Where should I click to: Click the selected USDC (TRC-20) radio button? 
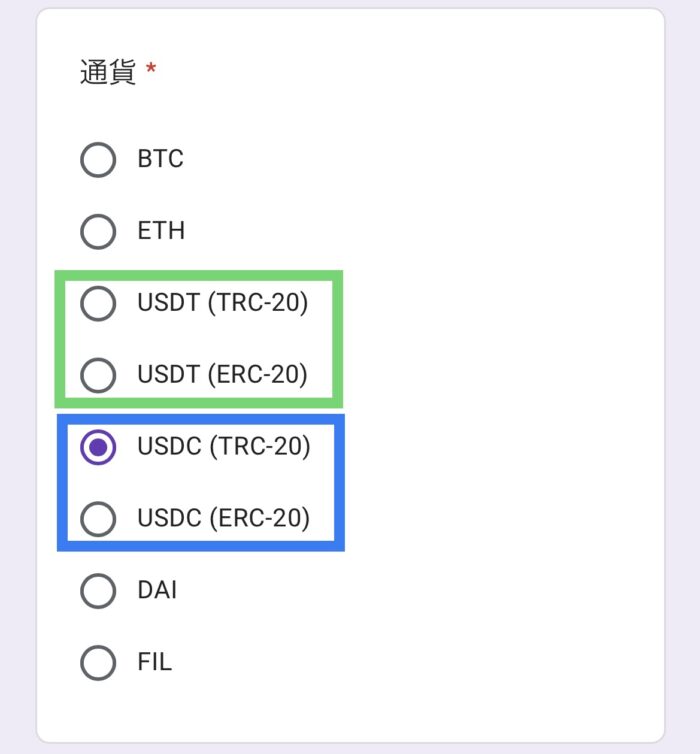[x=98, y=447]
